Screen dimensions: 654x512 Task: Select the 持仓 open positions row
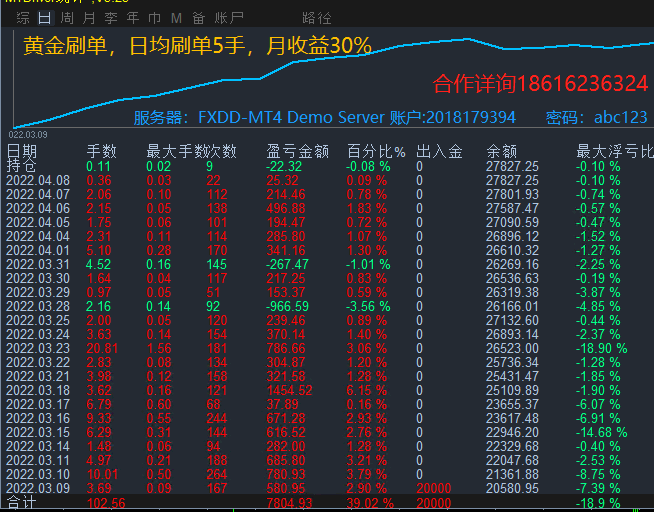pos(22,166)
